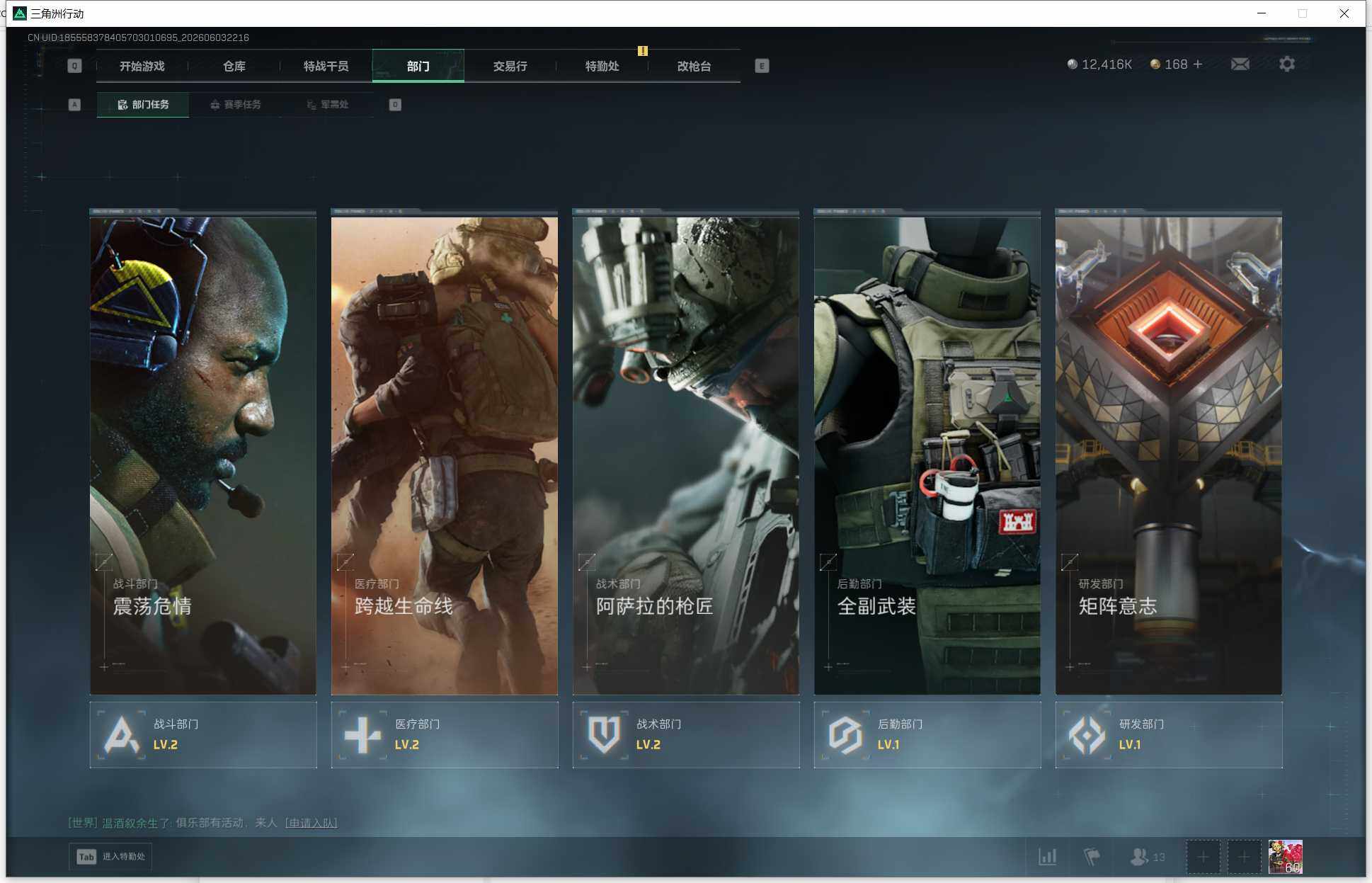Click the 战术部门 LV.2 panel
This screenshot has width=1372, height=883.
686,735
